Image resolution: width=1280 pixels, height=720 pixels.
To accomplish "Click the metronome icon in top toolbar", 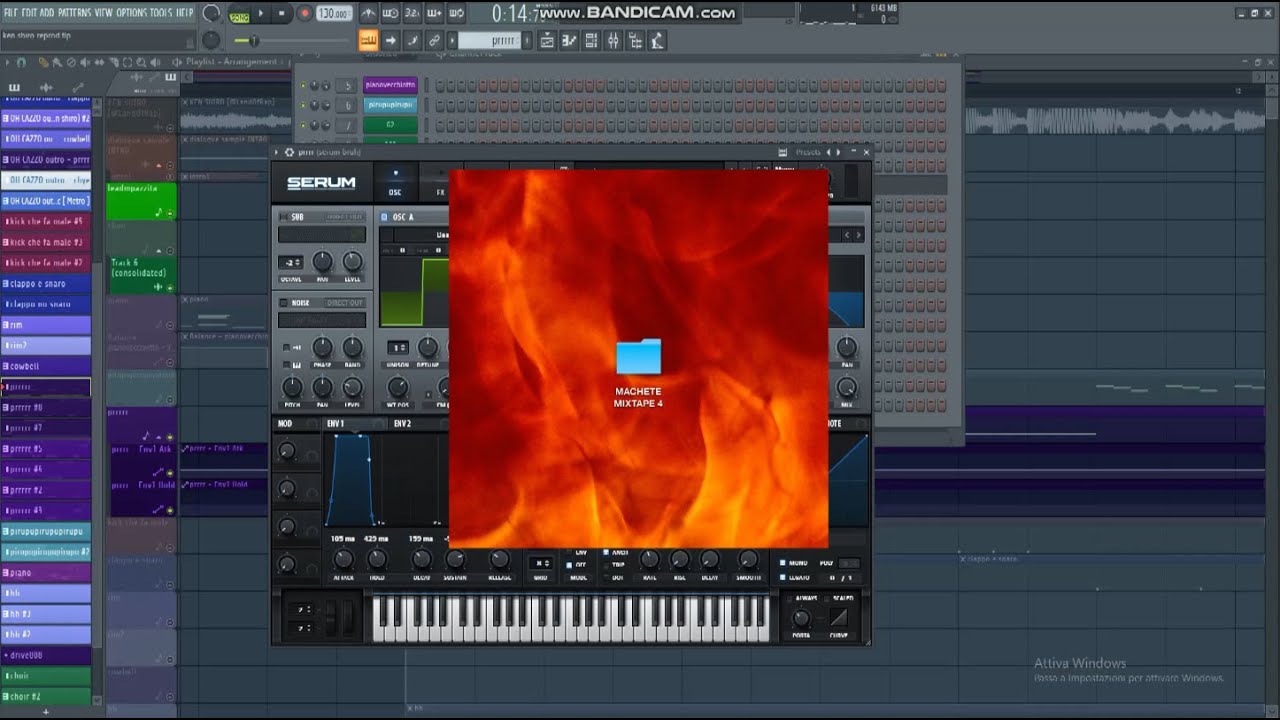I will tap(368, 14).
